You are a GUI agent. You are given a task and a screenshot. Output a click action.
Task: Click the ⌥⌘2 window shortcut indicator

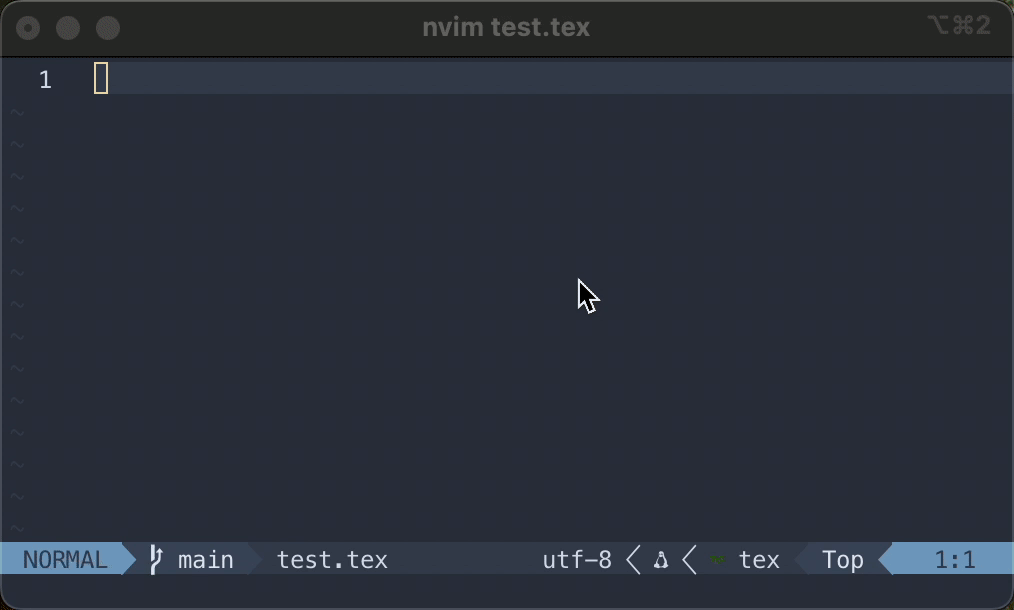(x=958, y=26)
